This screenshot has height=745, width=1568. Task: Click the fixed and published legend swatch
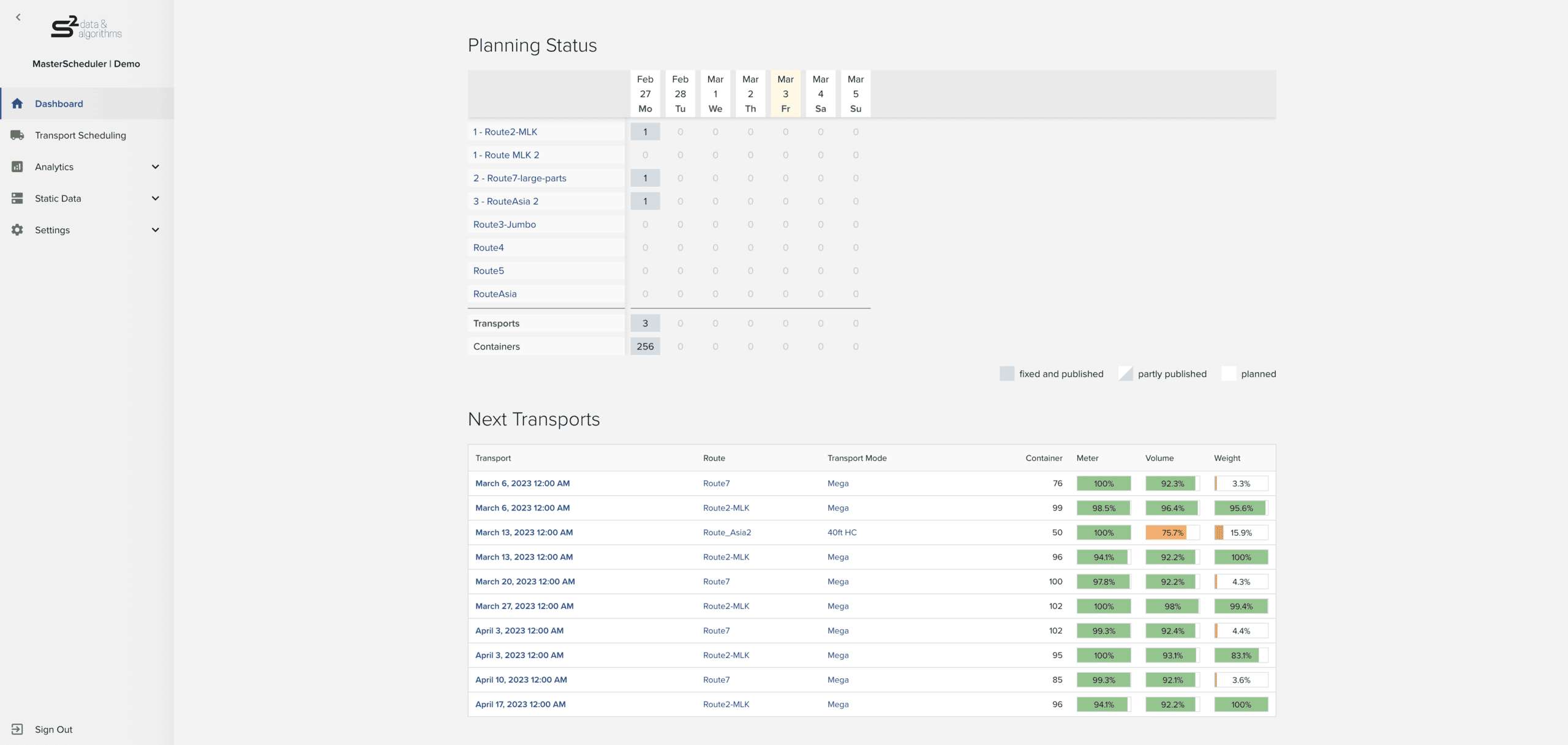tap(1006, 374)
